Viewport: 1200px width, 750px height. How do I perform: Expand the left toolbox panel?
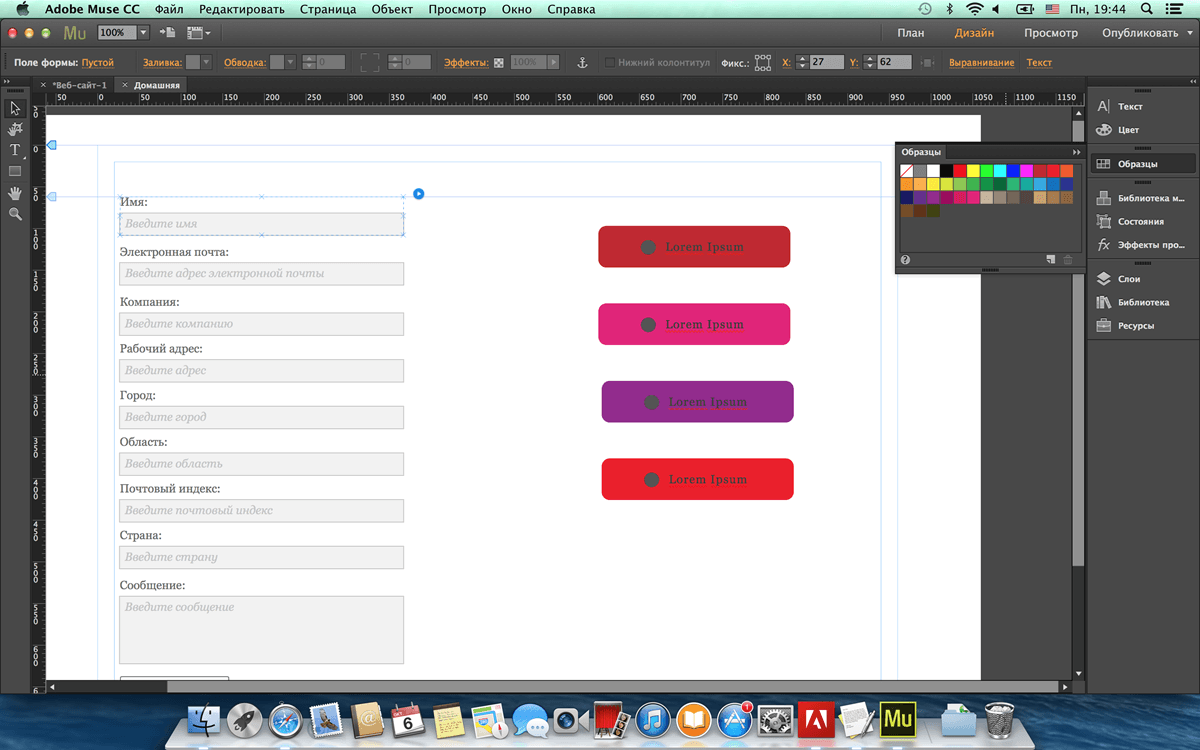(6, 82)
